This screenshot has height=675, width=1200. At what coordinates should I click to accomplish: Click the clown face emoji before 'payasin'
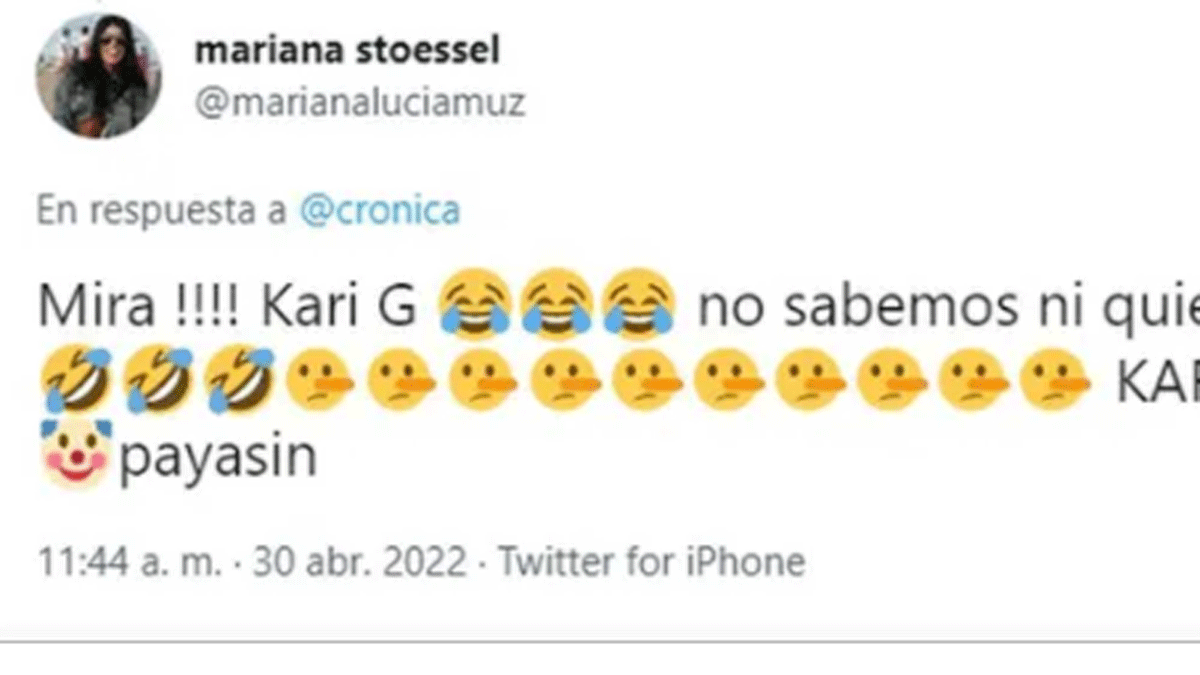(73, 457)
